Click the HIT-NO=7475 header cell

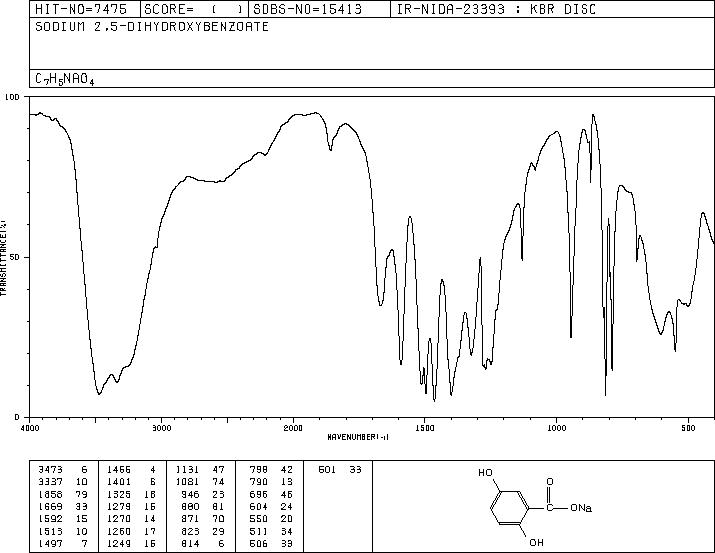tap(85, 9)
